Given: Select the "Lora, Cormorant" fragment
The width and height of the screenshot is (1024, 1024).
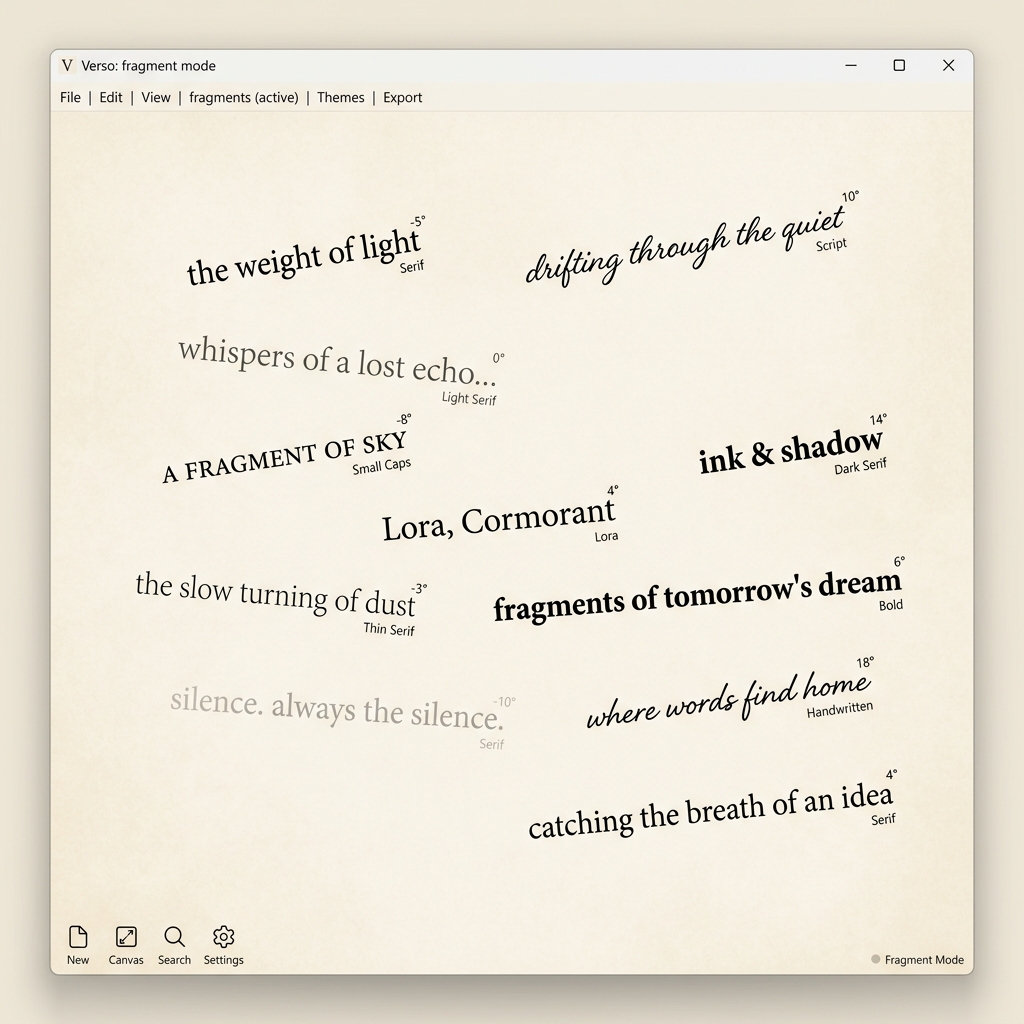Looking at the screenshot, I should 498,520.
